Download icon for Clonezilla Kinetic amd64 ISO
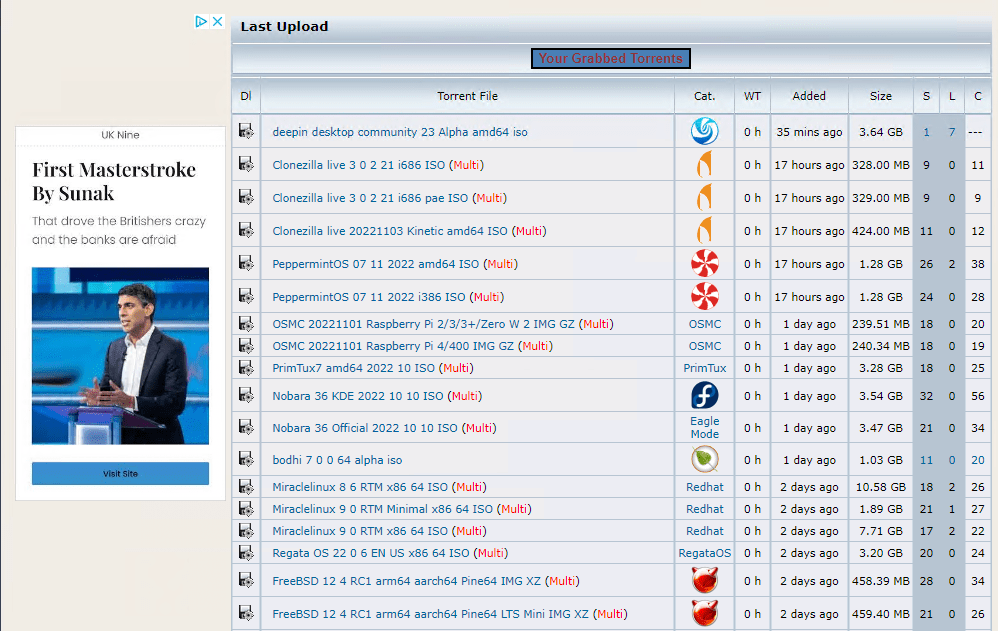 coord(246,230)
